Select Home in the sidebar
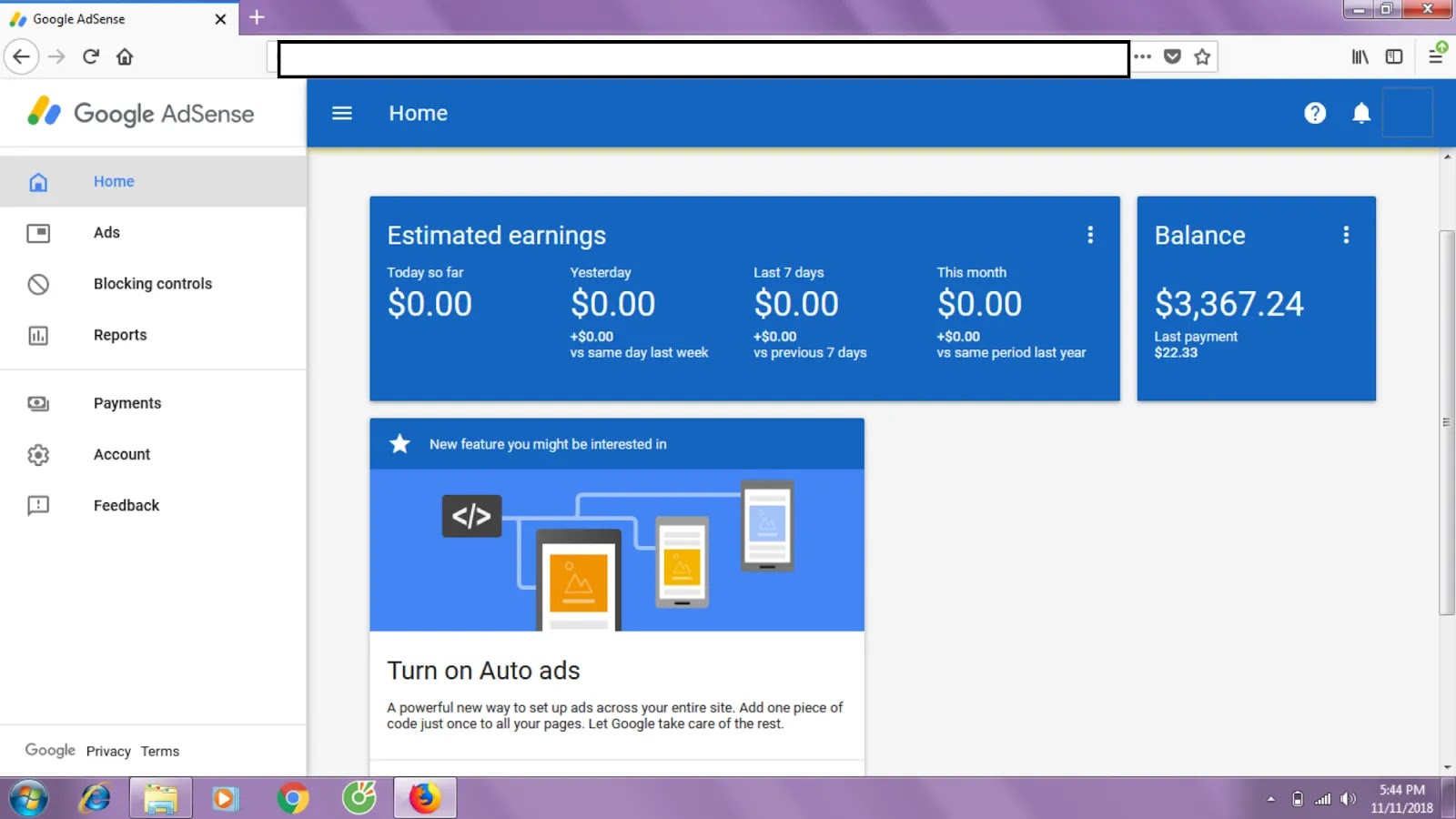The image size is (1456, 819). [x=153, y=181]
